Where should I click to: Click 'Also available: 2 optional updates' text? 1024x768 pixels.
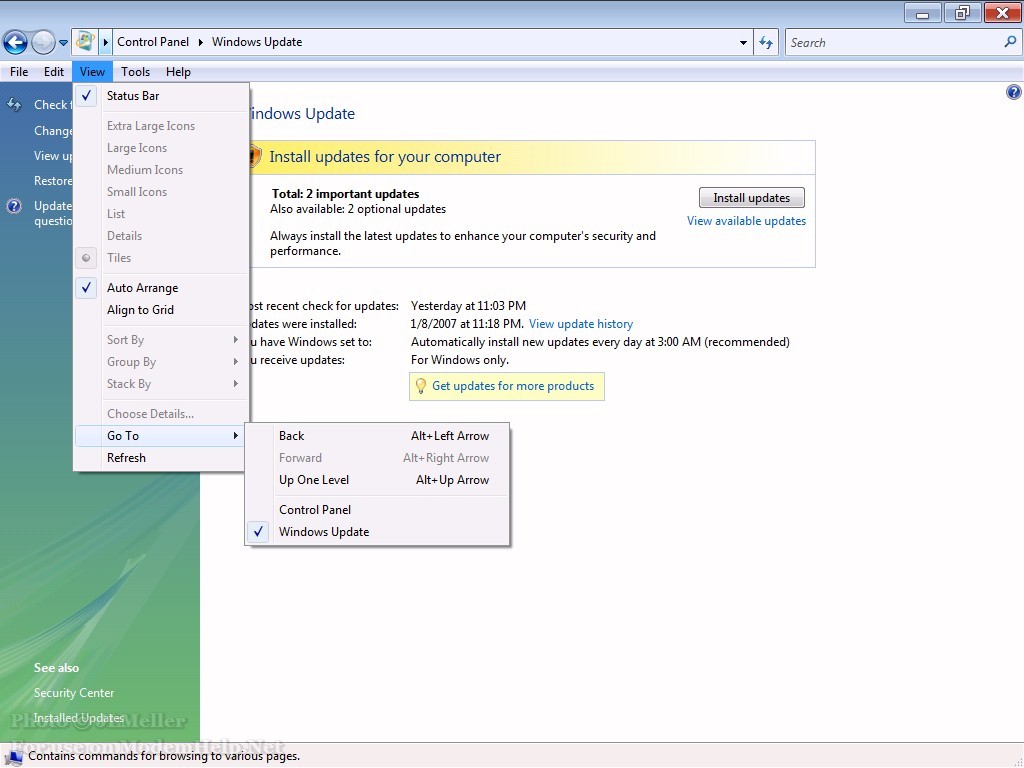[358, 209]
